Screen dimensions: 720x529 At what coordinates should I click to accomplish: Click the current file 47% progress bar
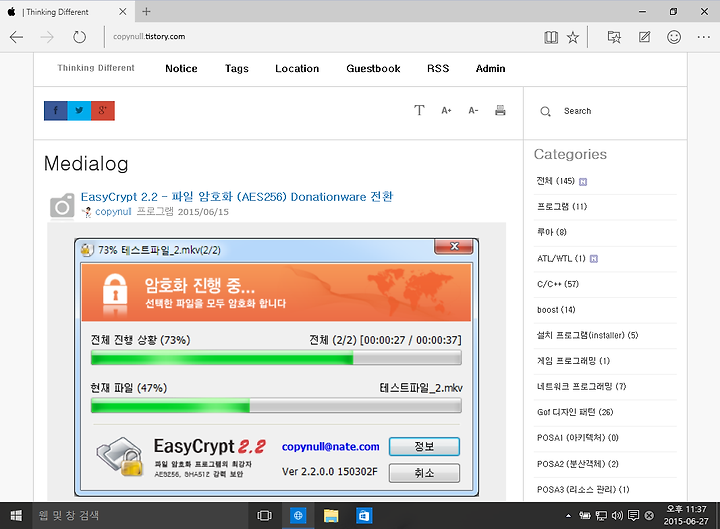pyautogui.click(x=276, y=405)
